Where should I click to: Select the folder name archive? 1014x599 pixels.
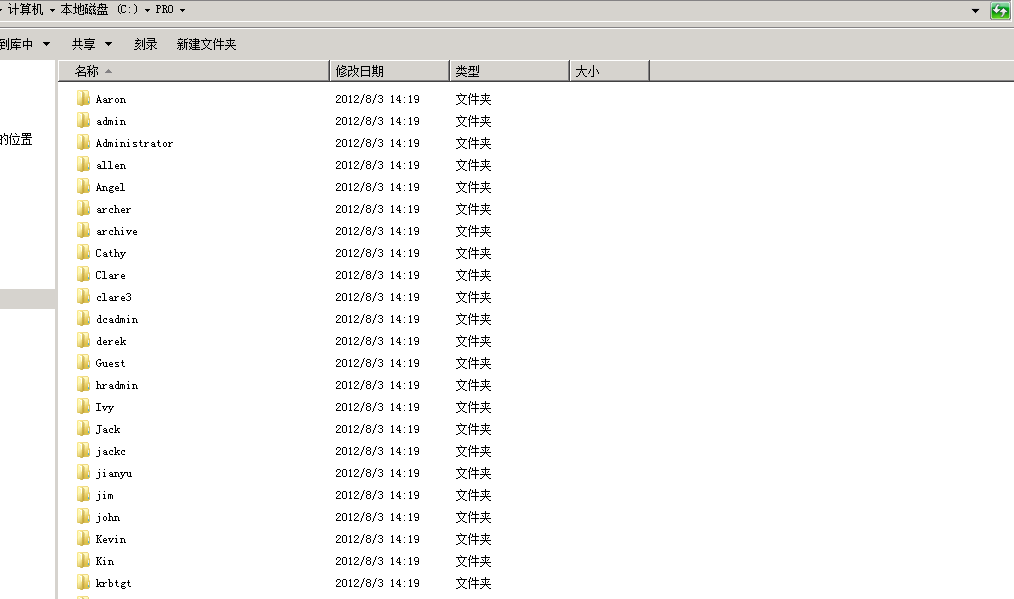pyautogui.click(x=116, y=231)
